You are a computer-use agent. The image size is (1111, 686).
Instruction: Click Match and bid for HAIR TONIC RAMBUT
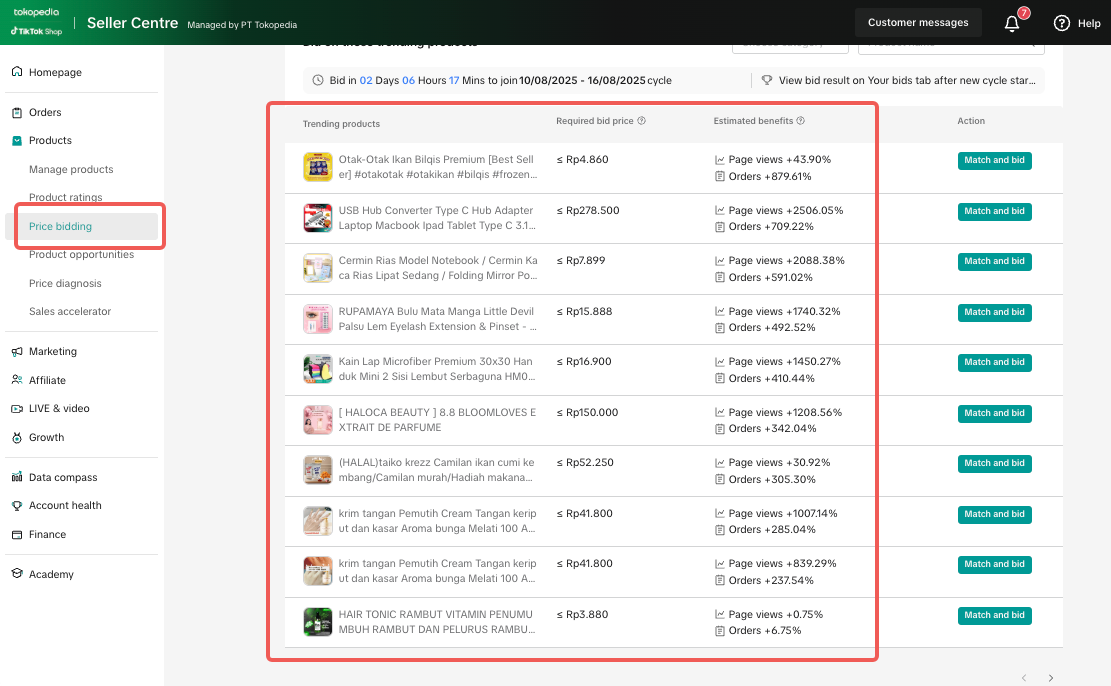point(993,615)
